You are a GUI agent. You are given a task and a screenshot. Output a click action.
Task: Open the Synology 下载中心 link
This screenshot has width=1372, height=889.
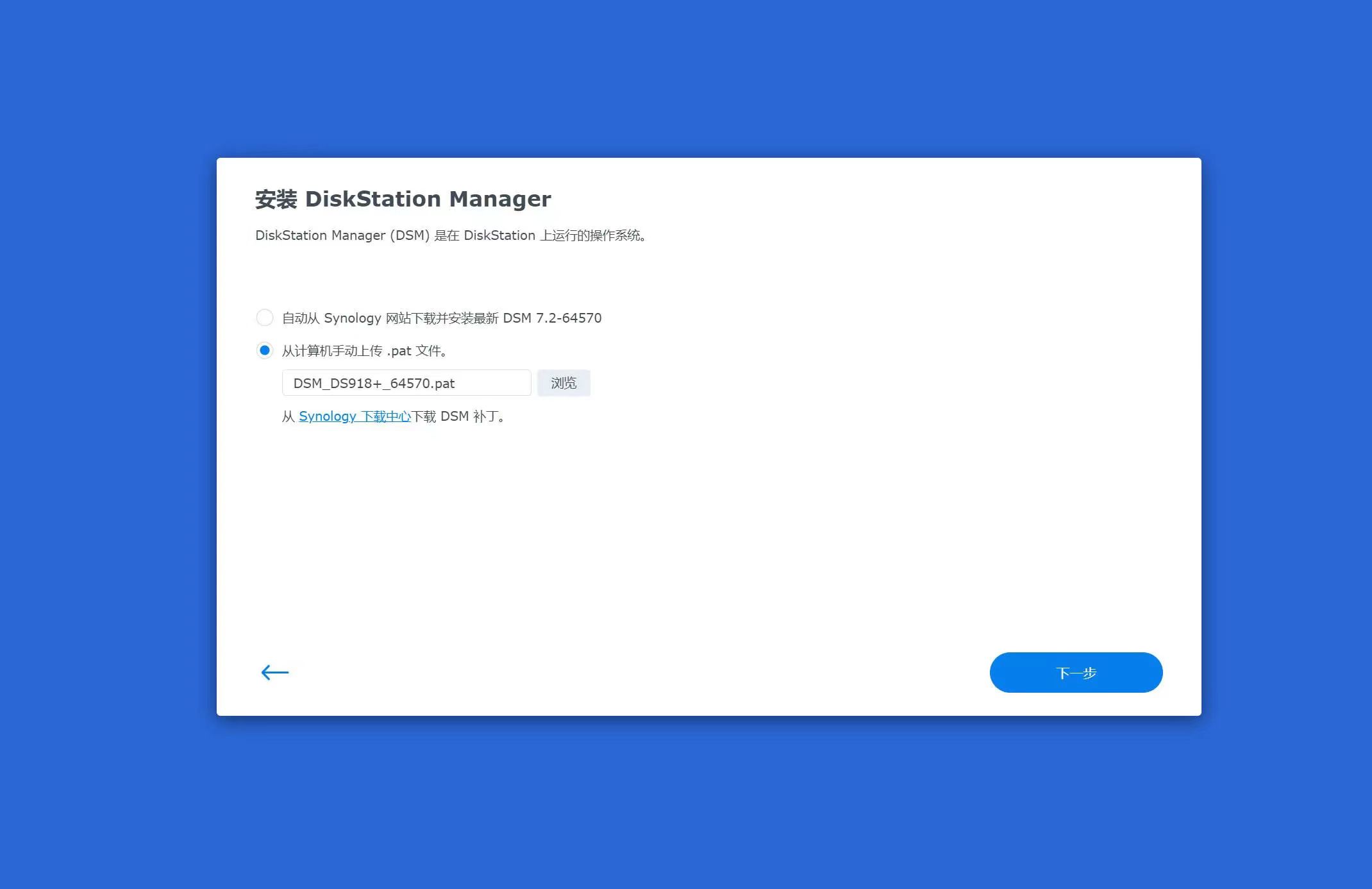click(355, 416)
